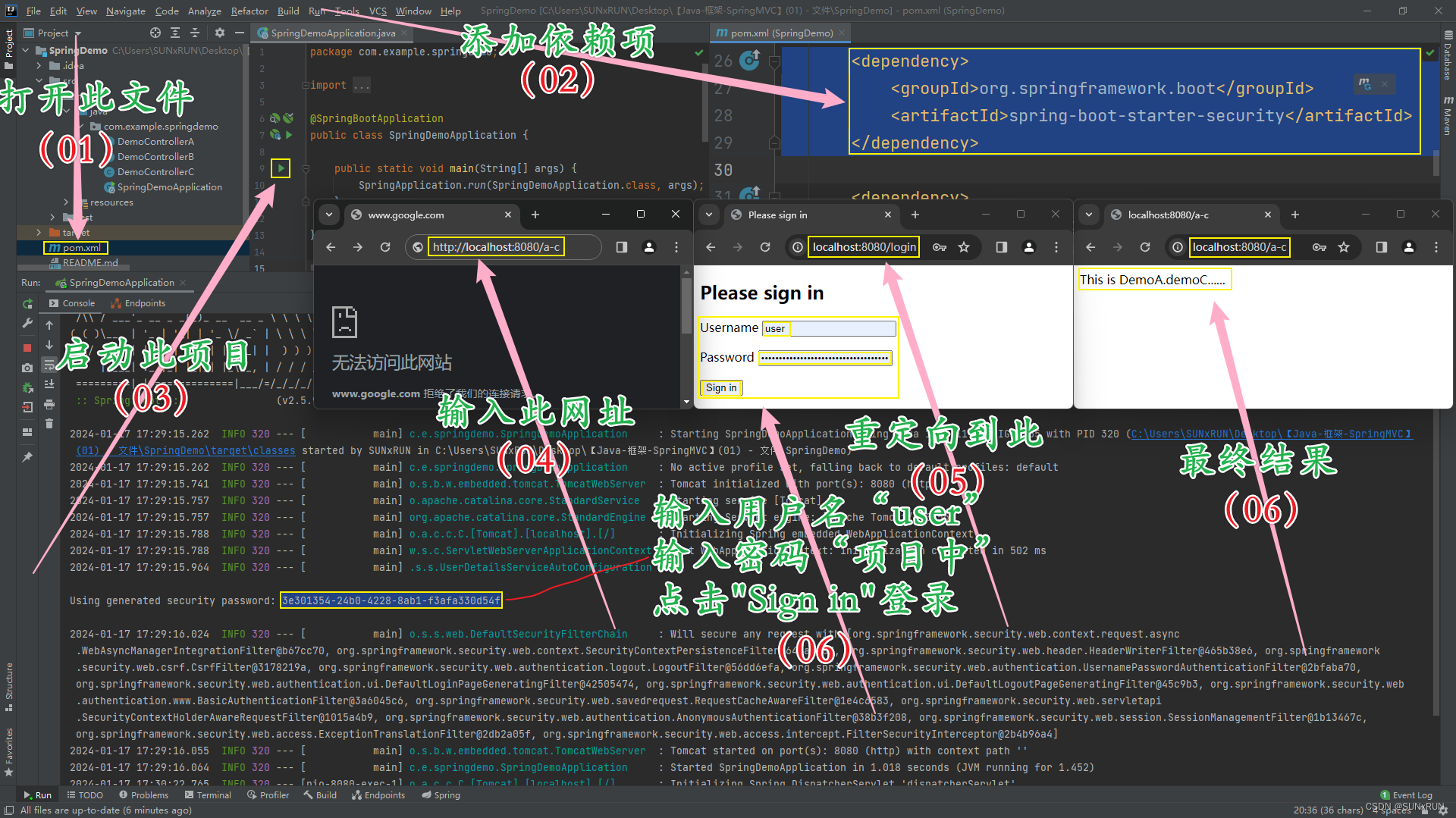The image size is (1456, 818).
Task: Clear the console with the trash icon
Action: click(x=49, y=424)
